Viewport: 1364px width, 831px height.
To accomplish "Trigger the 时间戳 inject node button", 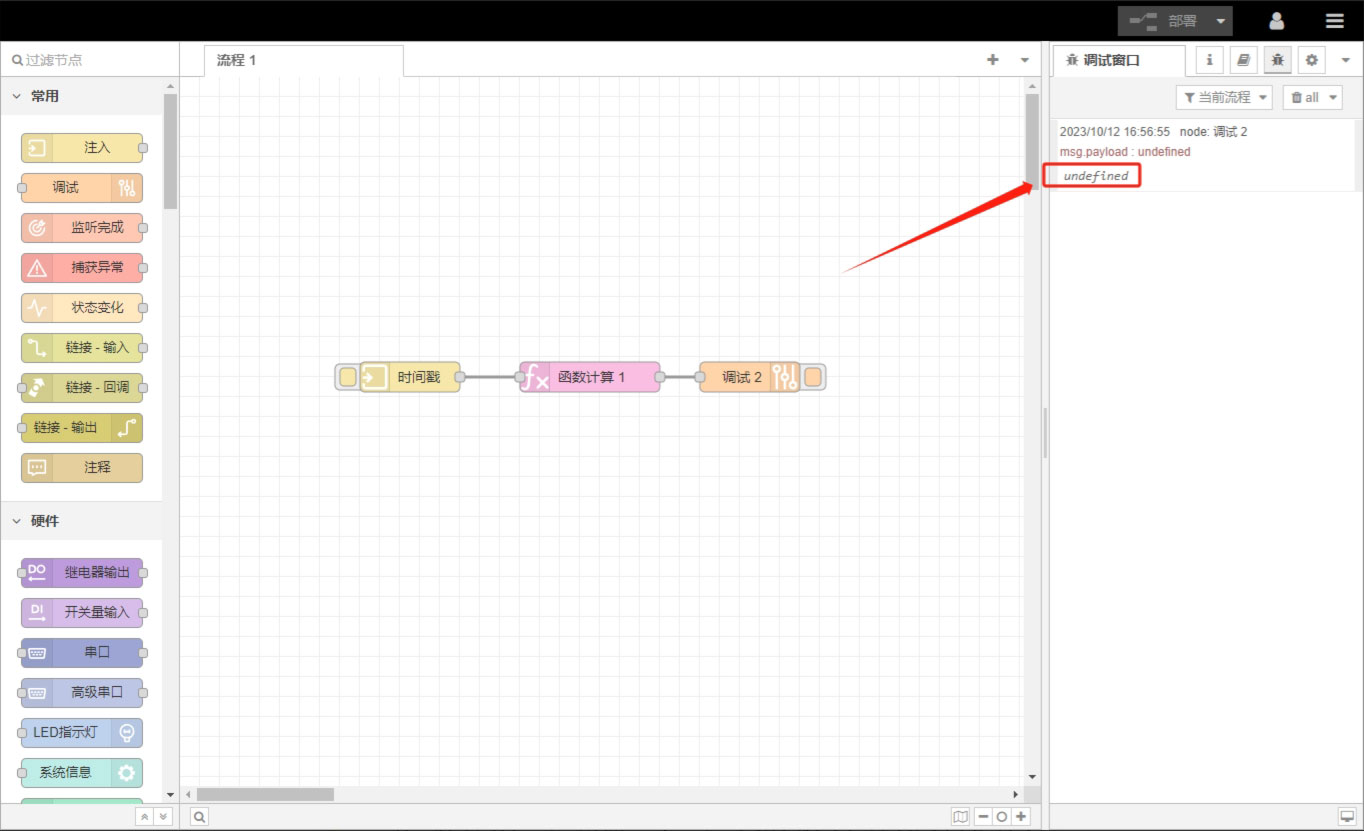I will tap(347, 377).
